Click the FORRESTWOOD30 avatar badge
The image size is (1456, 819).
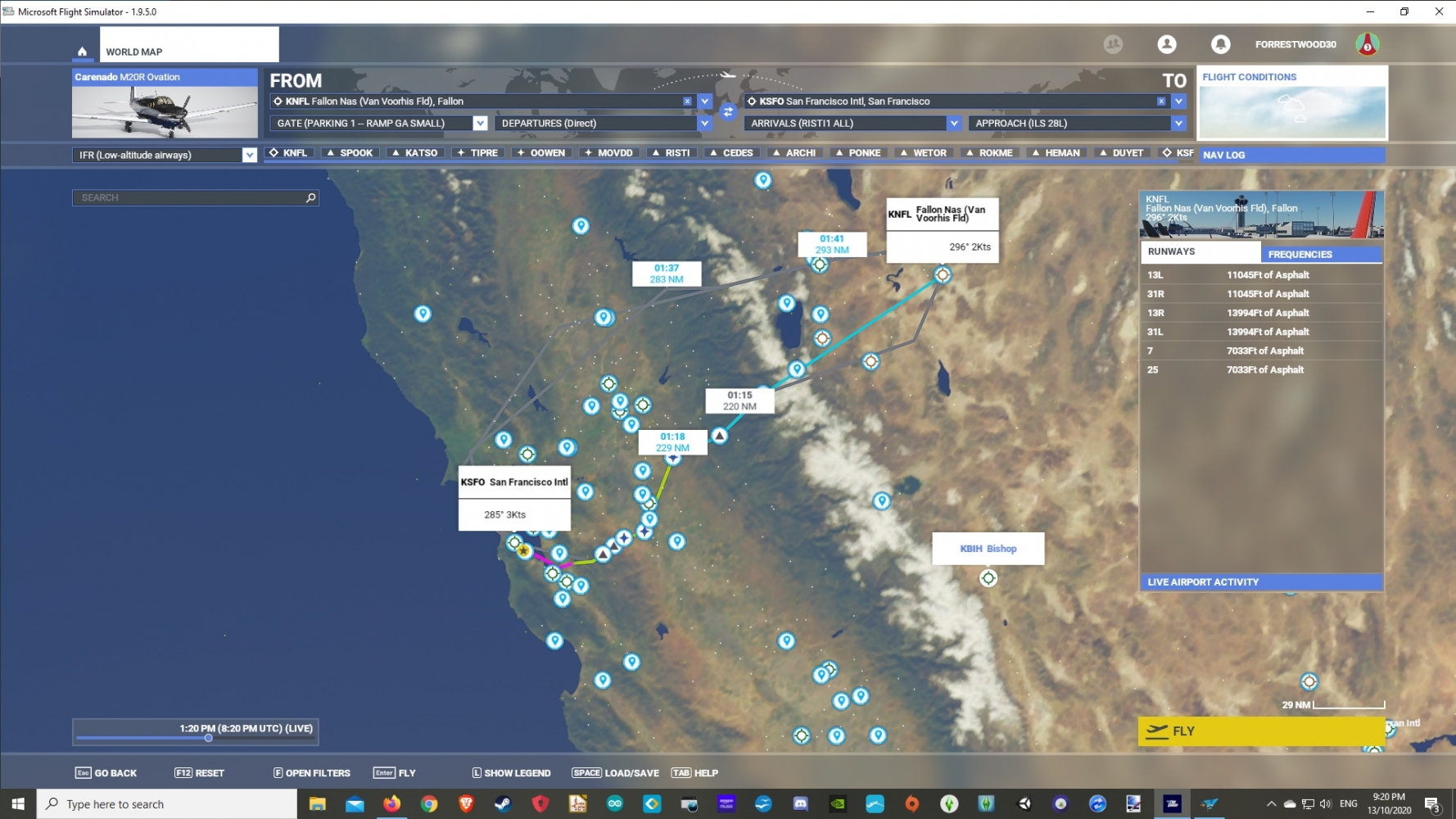[1367, 44]
